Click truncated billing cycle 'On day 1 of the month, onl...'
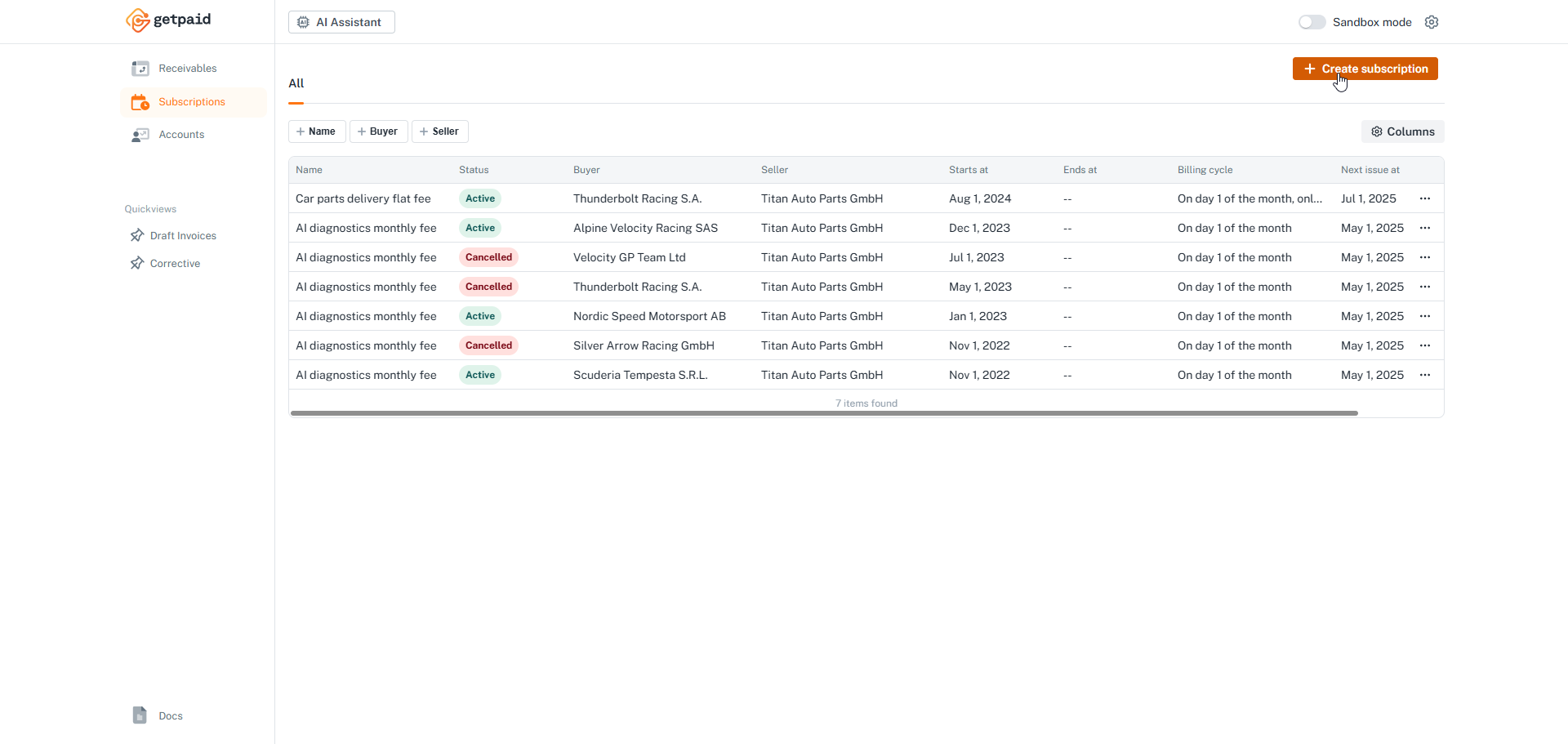Screen dimensions: 1568x744 point(1249,198)
